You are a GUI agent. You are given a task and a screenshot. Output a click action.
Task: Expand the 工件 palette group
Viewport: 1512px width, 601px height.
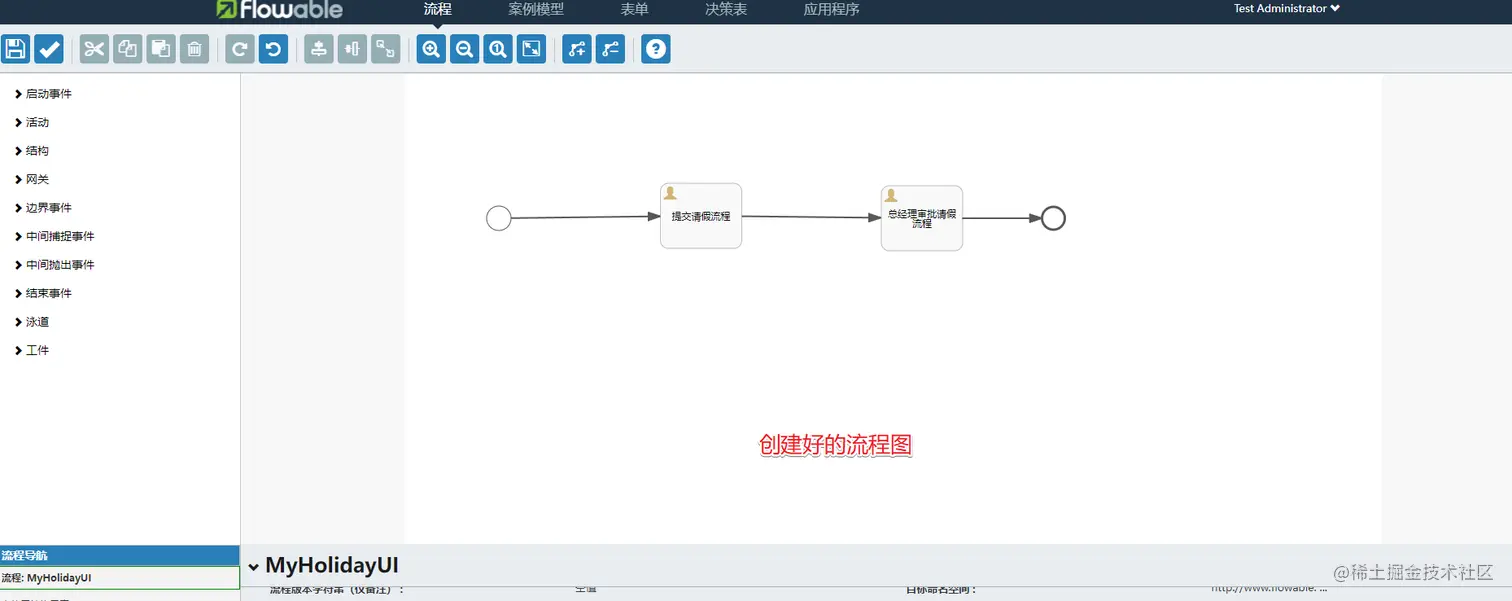point(32,350)
